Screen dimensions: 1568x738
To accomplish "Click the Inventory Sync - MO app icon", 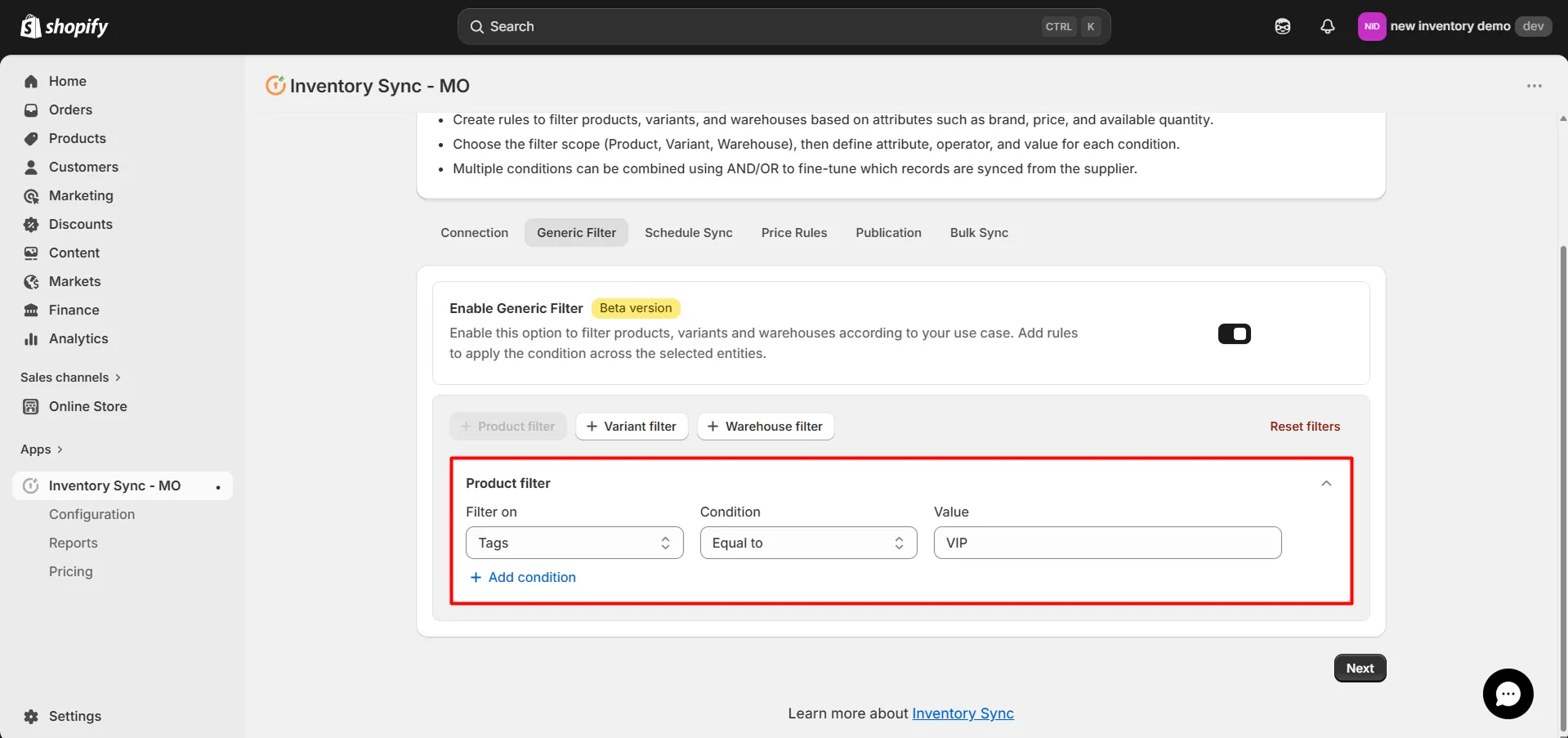I will coord(30,485).
